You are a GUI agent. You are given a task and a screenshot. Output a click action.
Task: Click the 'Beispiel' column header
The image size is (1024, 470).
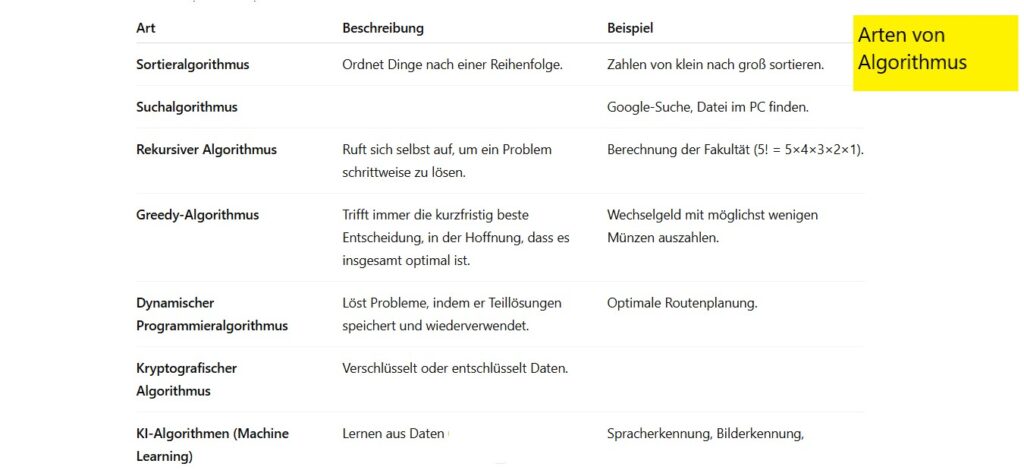(x=630, y=29)
